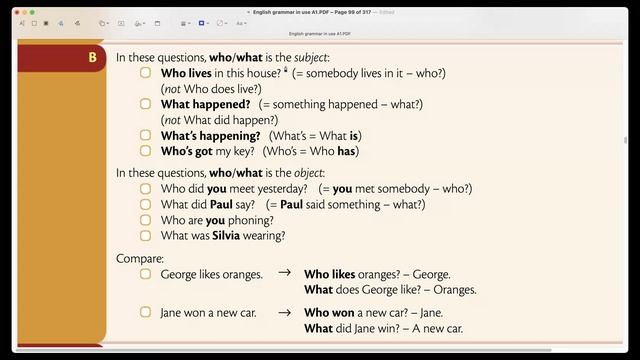The height and width of the screenshot is (360, 640).
Task: Tick checkbox beside 'Who did you meet yesterday?'
Action: pyautogui.click(x=145, y=189)
